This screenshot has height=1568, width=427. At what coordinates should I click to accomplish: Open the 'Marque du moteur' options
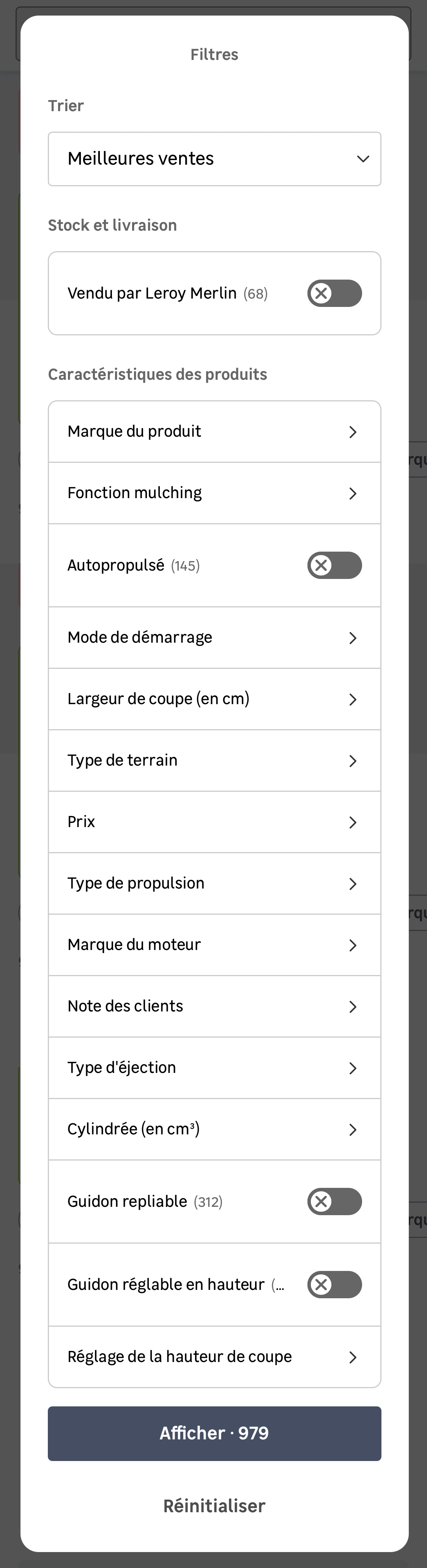[214, 945]
